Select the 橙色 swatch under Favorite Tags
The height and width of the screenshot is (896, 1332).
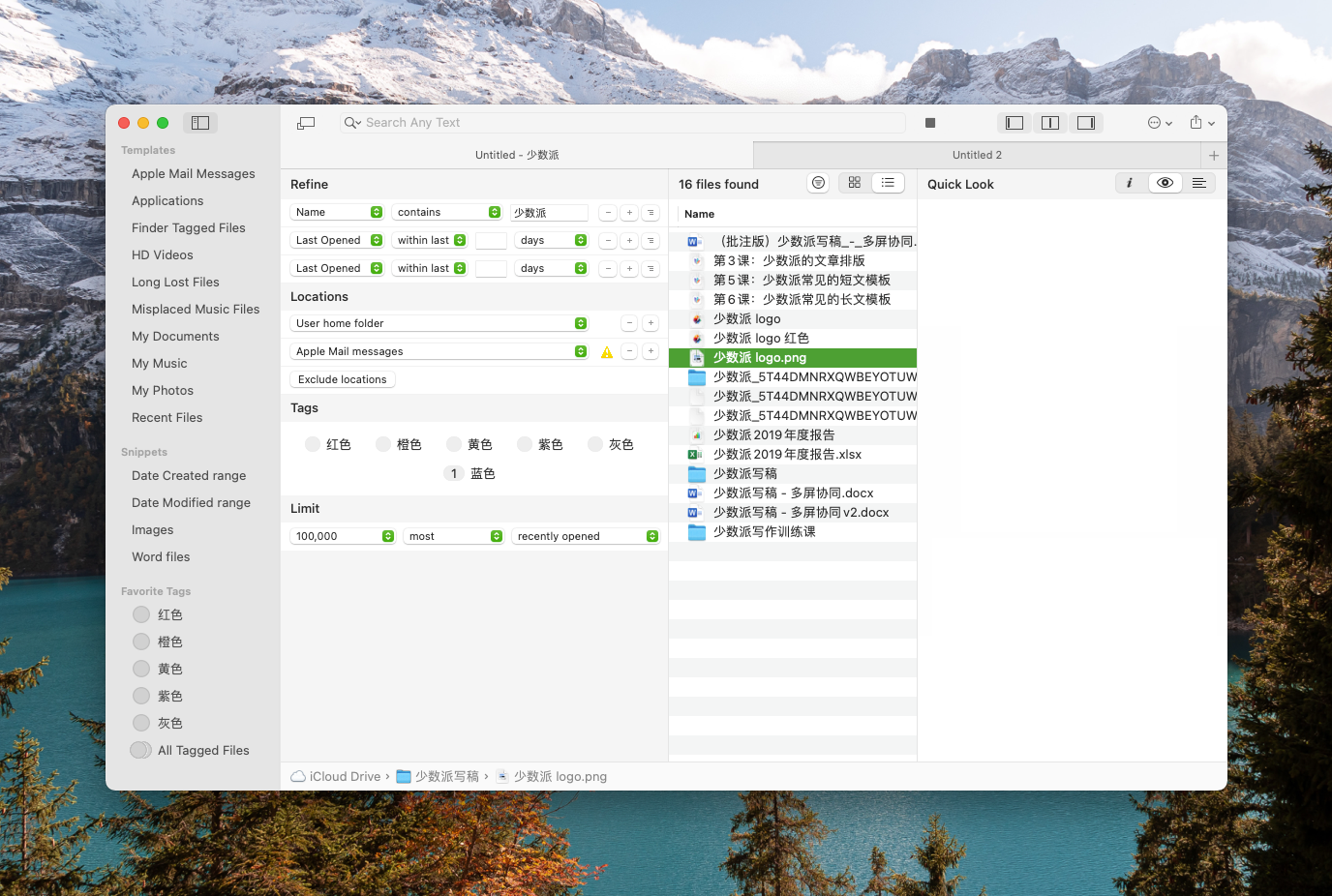[x=139, y=642]
